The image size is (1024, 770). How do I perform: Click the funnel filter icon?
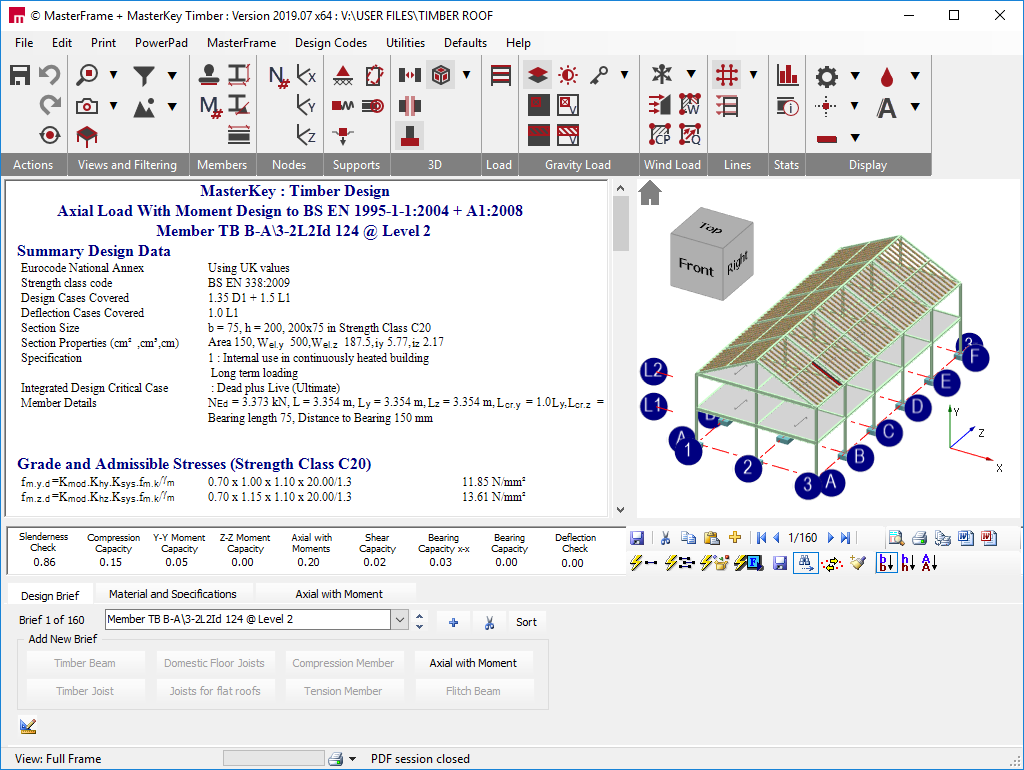coord(144,76)
